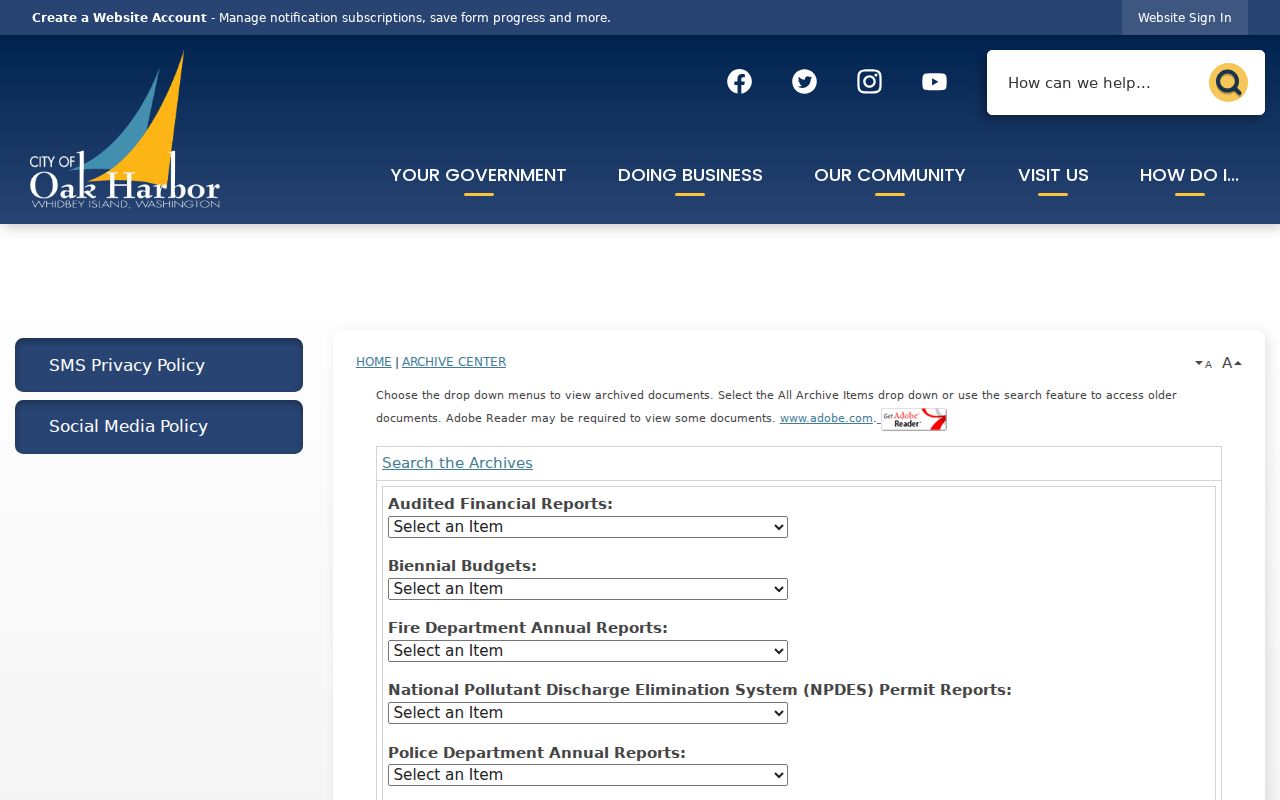Visit the Instagram icon link
Image resolution: width=1280 pixels, height=800 pixels.
[x=869, y=82]
